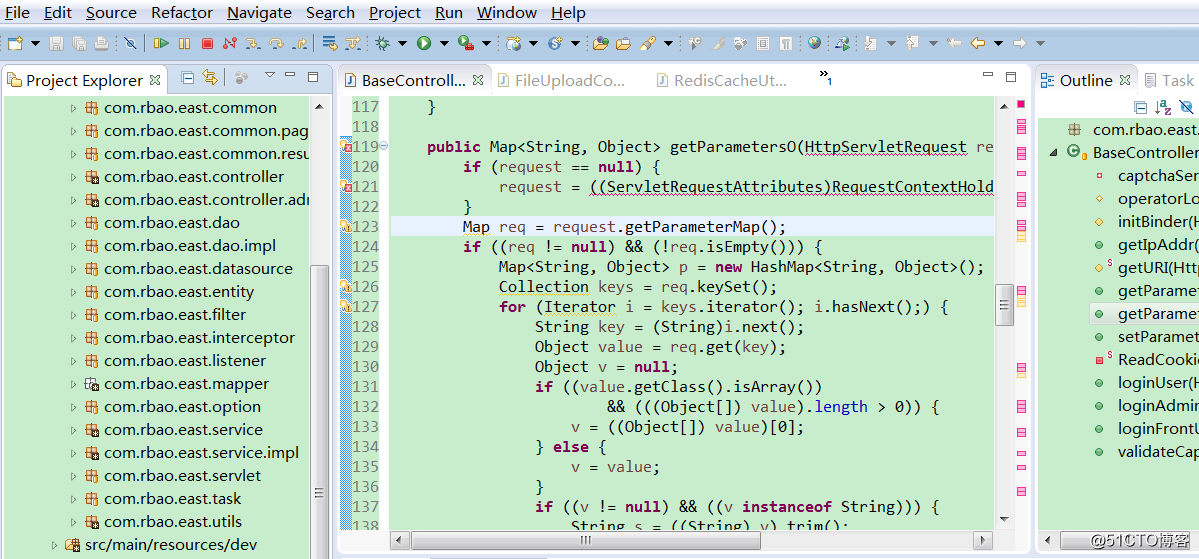Open the Window menu

[x=506, y=13]
